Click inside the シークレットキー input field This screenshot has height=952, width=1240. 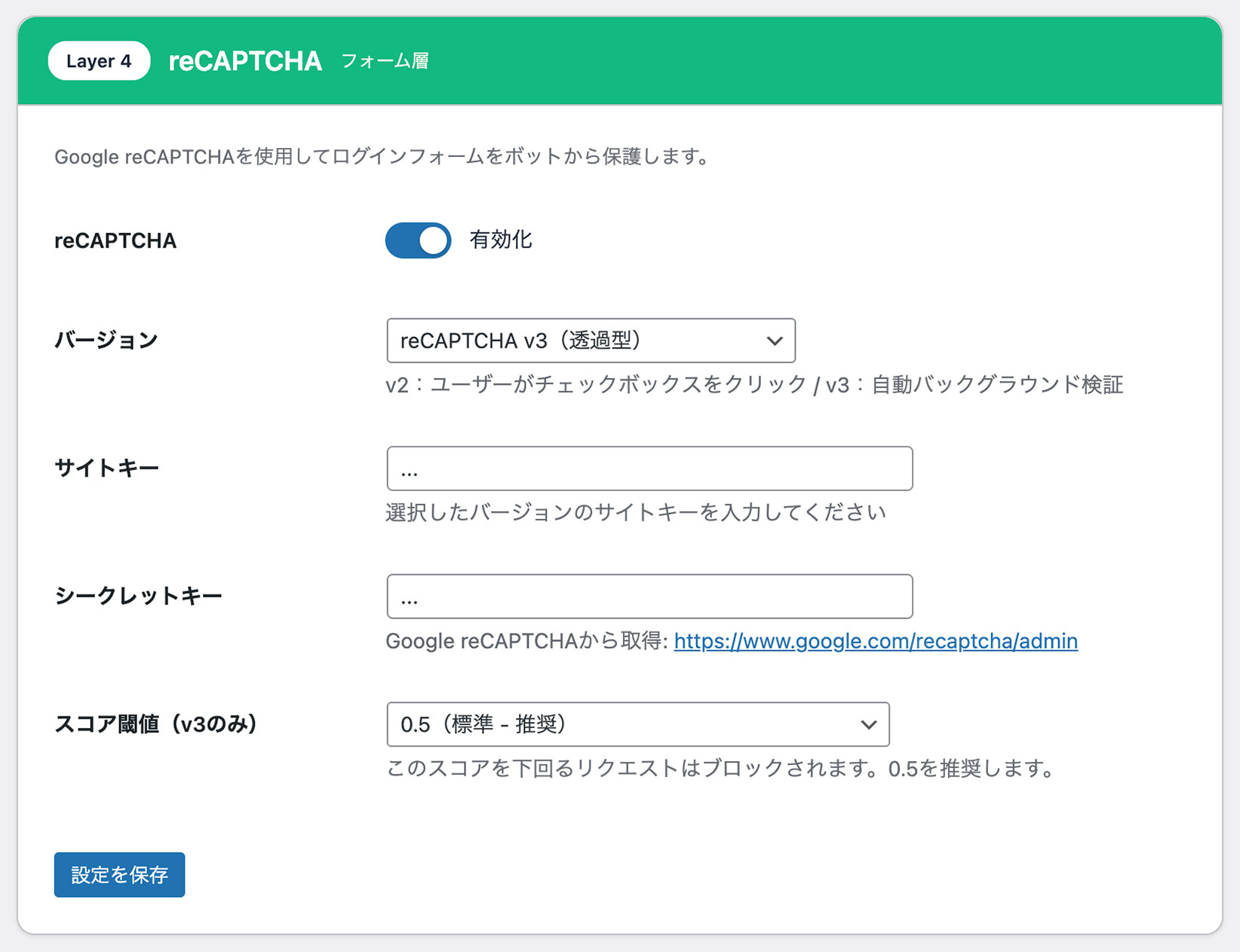[x=649, y=596]
